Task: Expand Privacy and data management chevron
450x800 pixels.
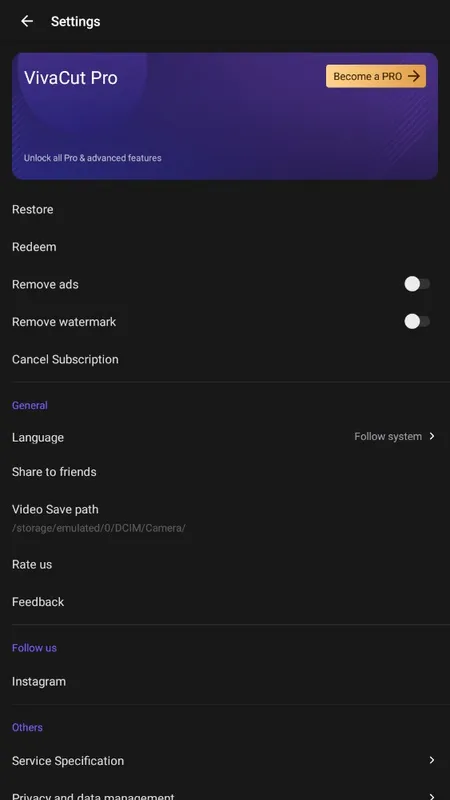Action: pyautogui.click(x=432, y=796)
